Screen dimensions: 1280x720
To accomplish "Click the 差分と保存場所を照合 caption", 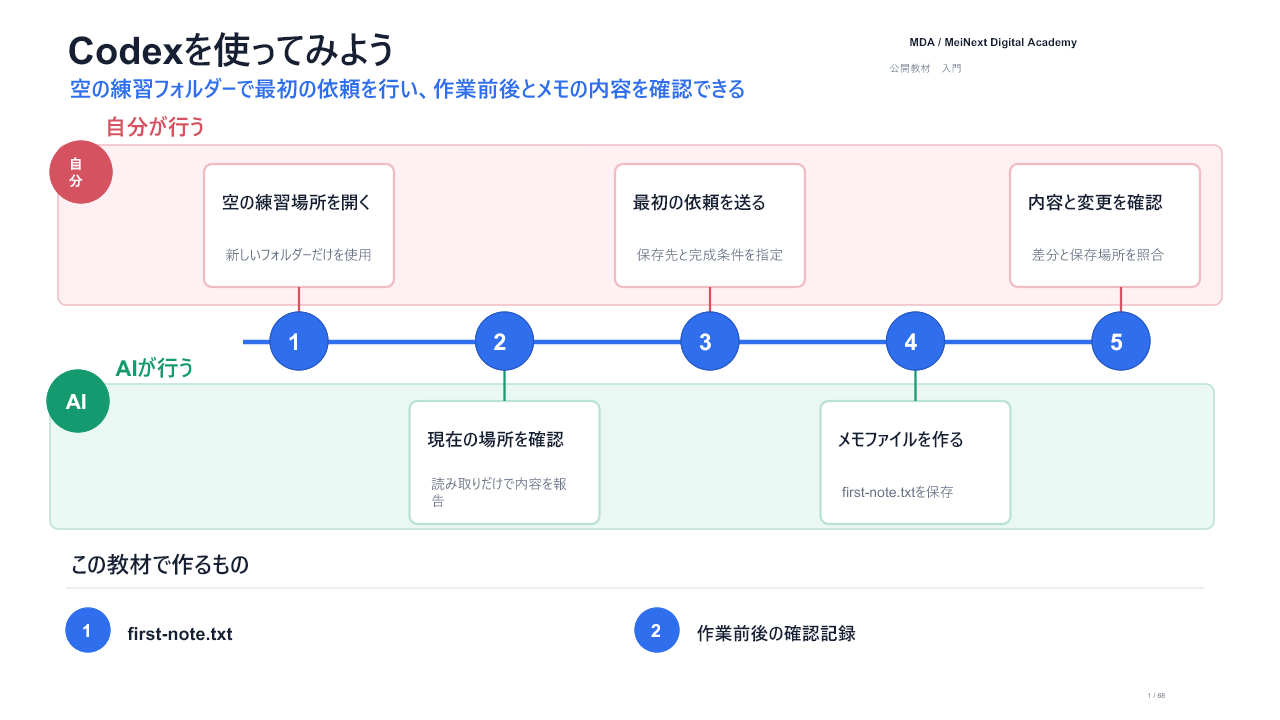I will click(1098, 255).
